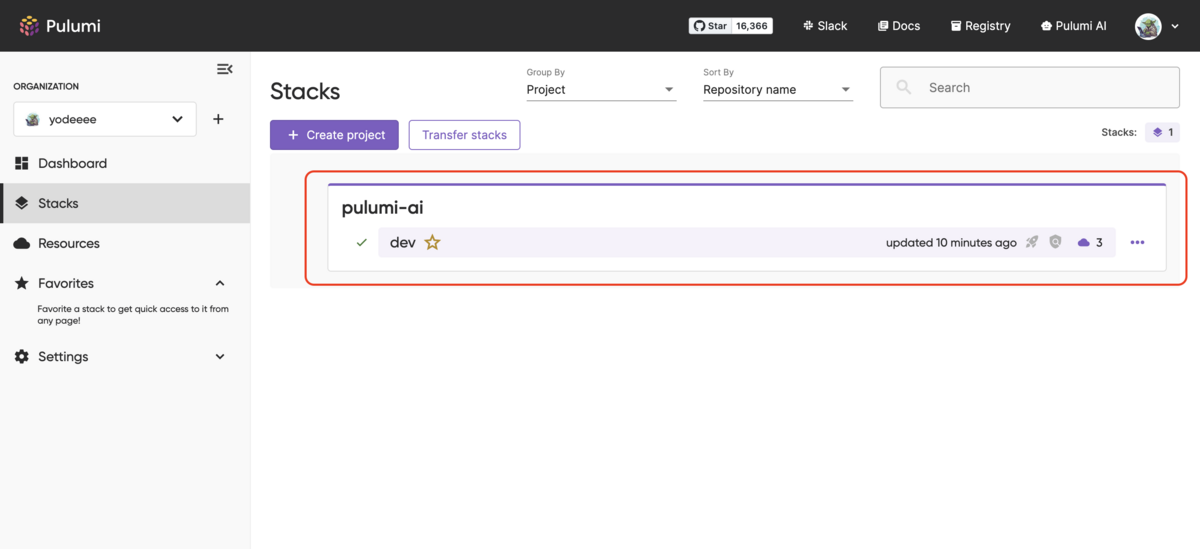
Task: Click the Settings gear icon
Action: [22, 356]
